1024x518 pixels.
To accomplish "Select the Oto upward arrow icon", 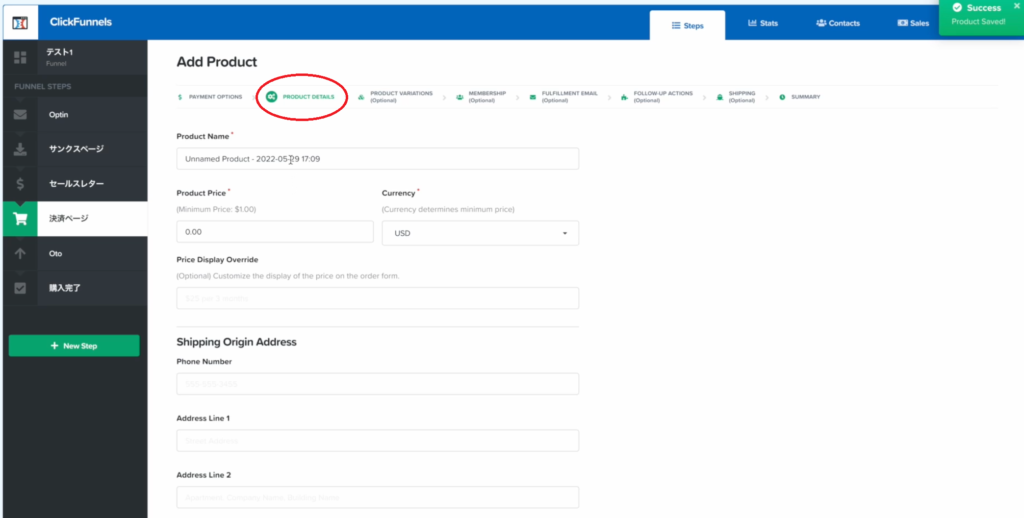I will pos(20,253).
